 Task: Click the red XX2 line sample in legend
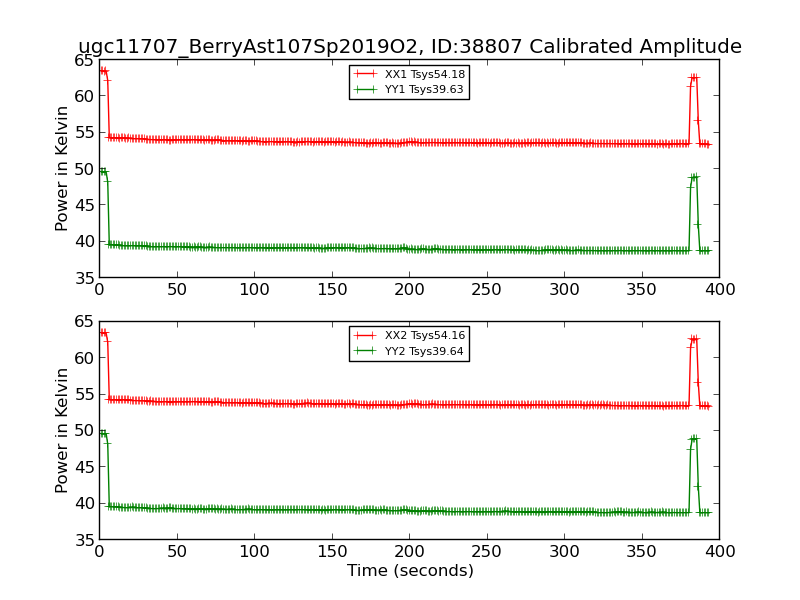tap(366, 335)
